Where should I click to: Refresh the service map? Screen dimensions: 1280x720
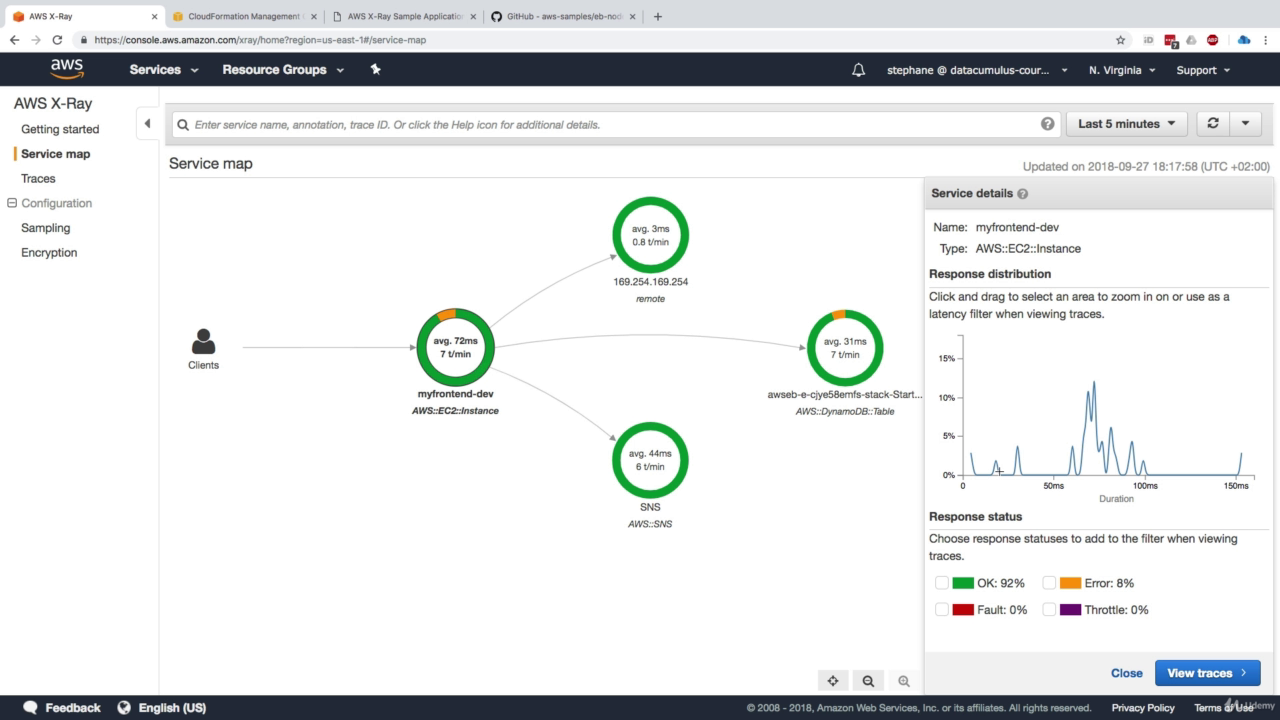point(1213,123)
